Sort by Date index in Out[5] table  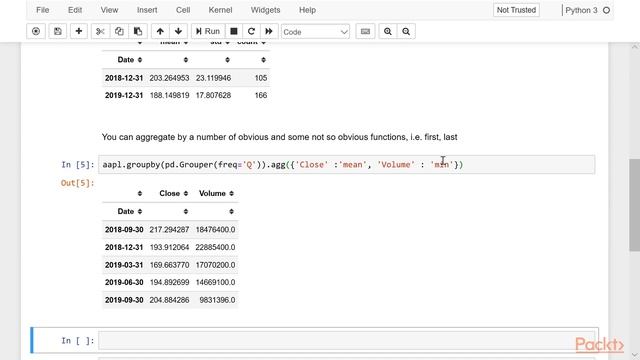[x=130, y=211]
